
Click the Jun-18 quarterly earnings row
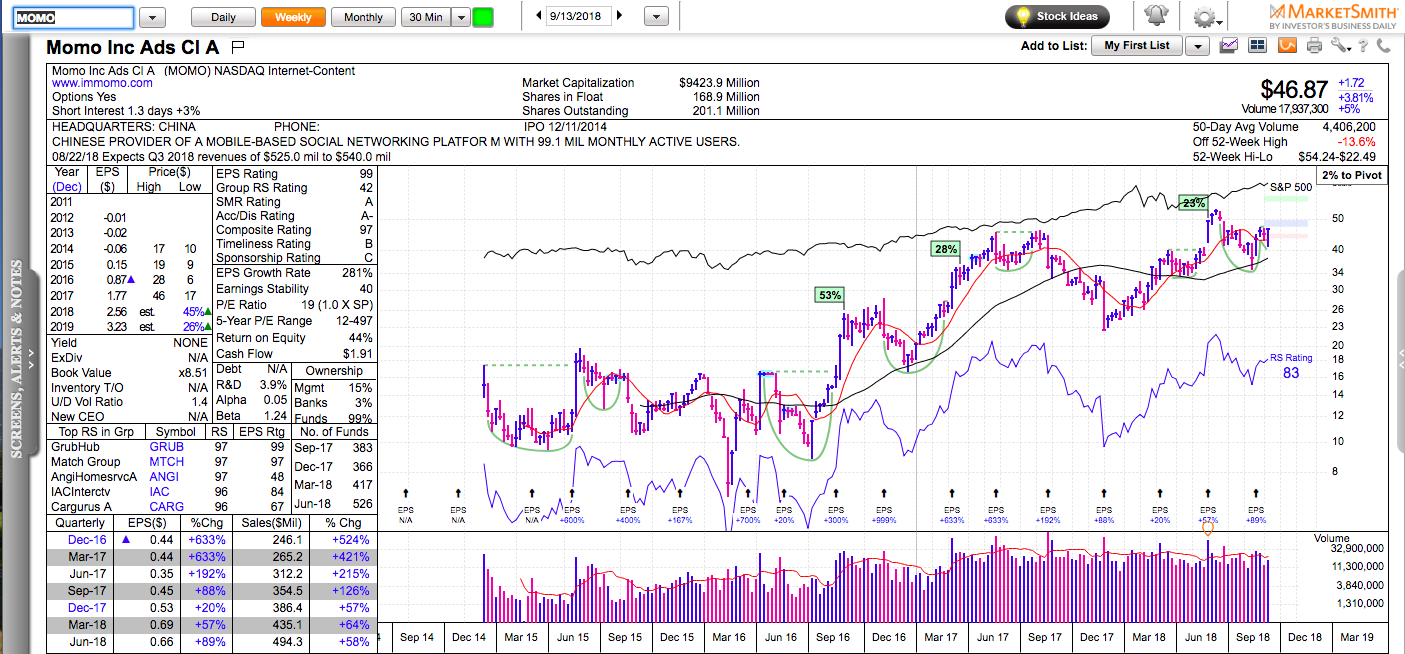pyautogui.click(x=213, y=641)
